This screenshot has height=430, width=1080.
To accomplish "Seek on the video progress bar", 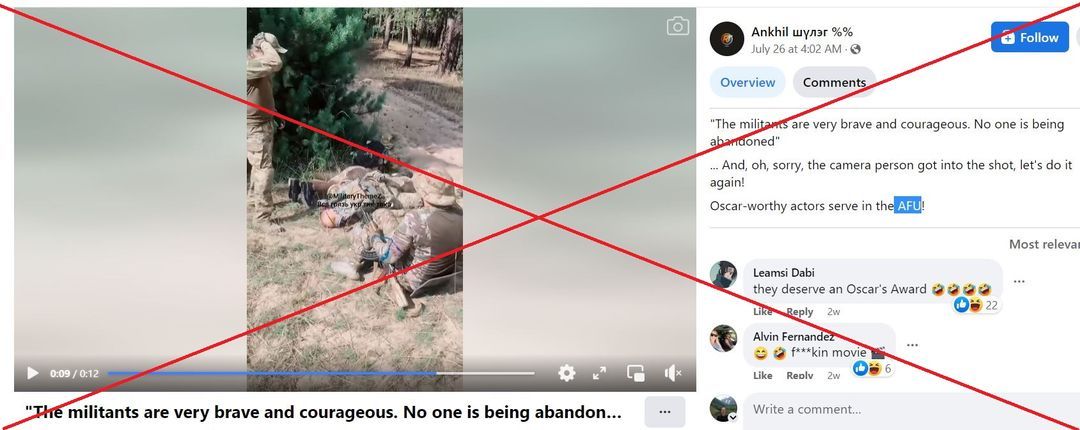I will tap(321, 373).
